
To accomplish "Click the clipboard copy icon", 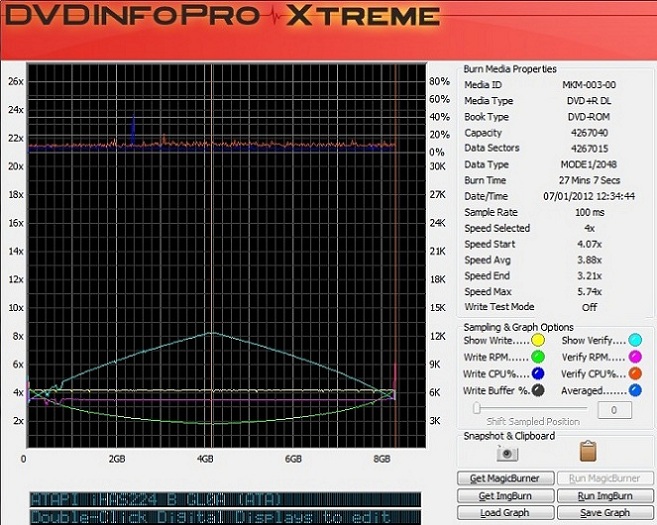I will 588,451.
